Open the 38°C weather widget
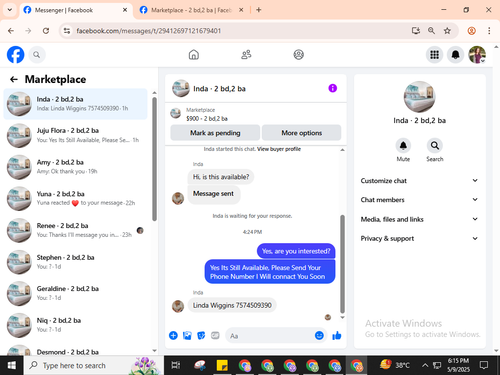 [x=395, y=365]
